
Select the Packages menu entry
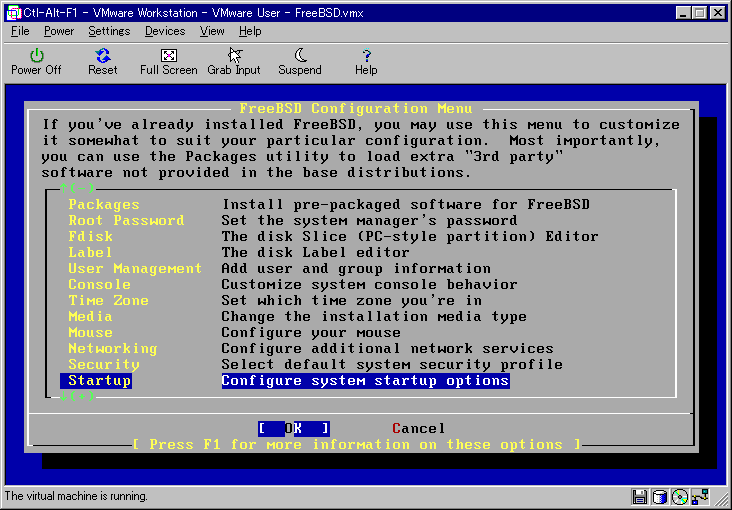click(104, 205)
